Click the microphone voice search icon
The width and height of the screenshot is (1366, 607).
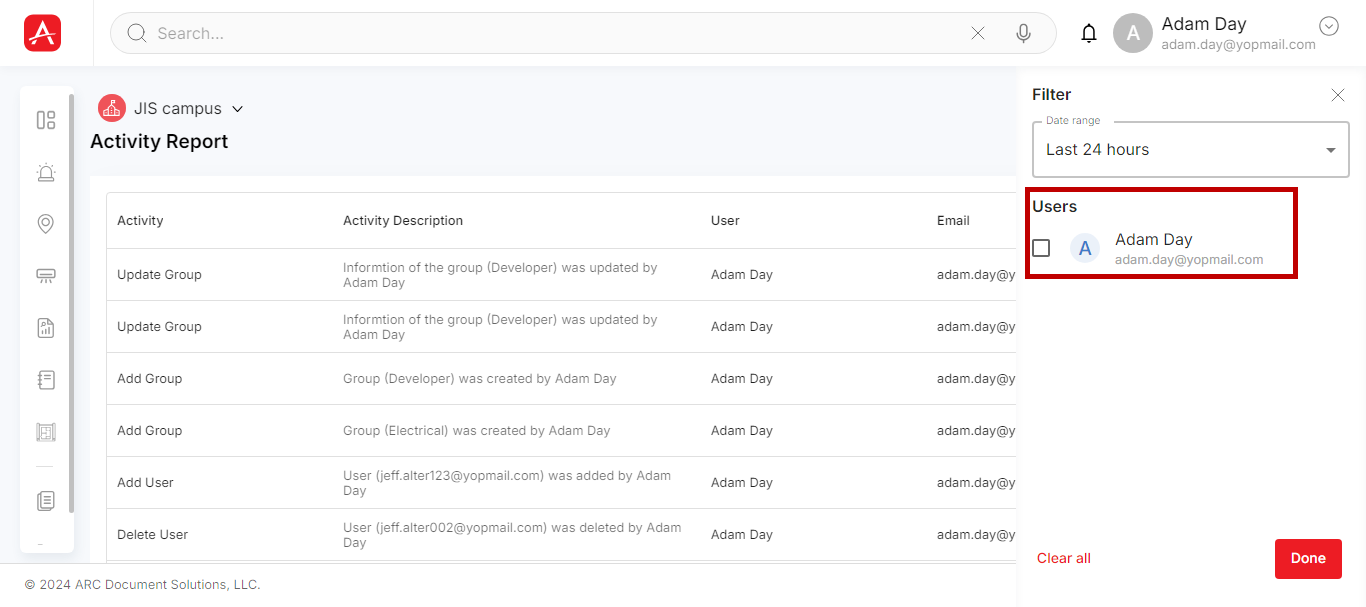tap(1023, 33)
